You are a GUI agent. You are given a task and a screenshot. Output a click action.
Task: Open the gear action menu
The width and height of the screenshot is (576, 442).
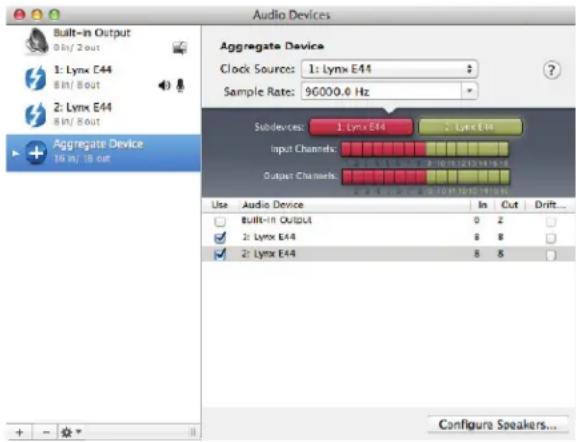(71, 432)
